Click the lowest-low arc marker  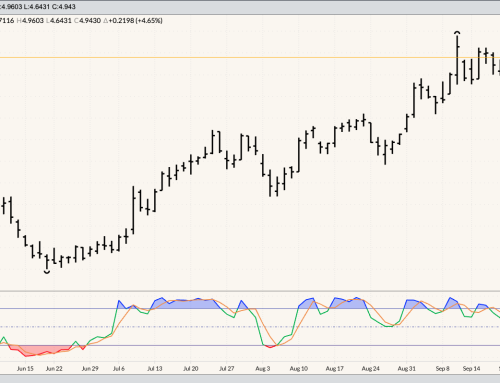[47, 272]
